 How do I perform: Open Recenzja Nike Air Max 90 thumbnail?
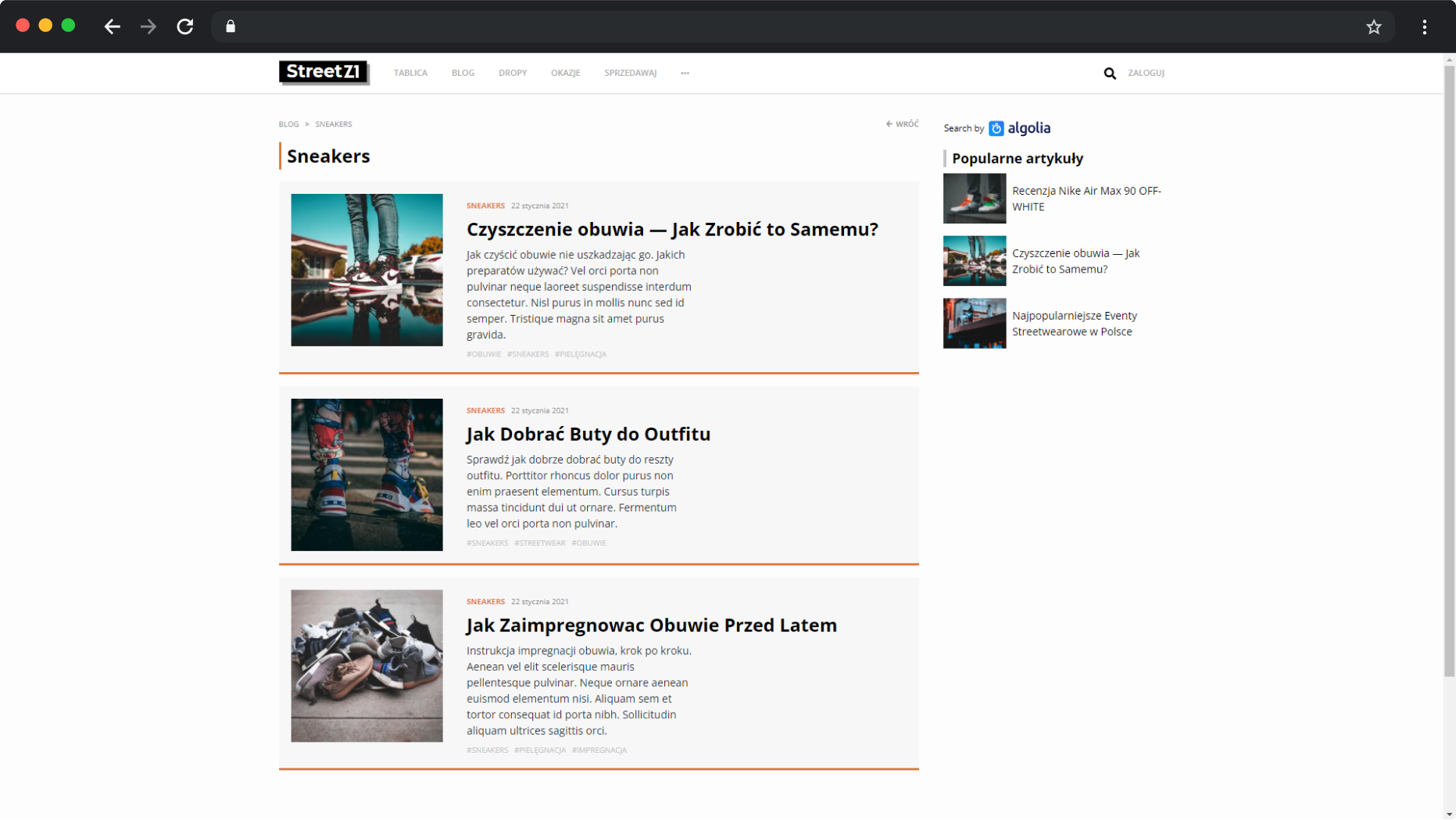point(974,199)
